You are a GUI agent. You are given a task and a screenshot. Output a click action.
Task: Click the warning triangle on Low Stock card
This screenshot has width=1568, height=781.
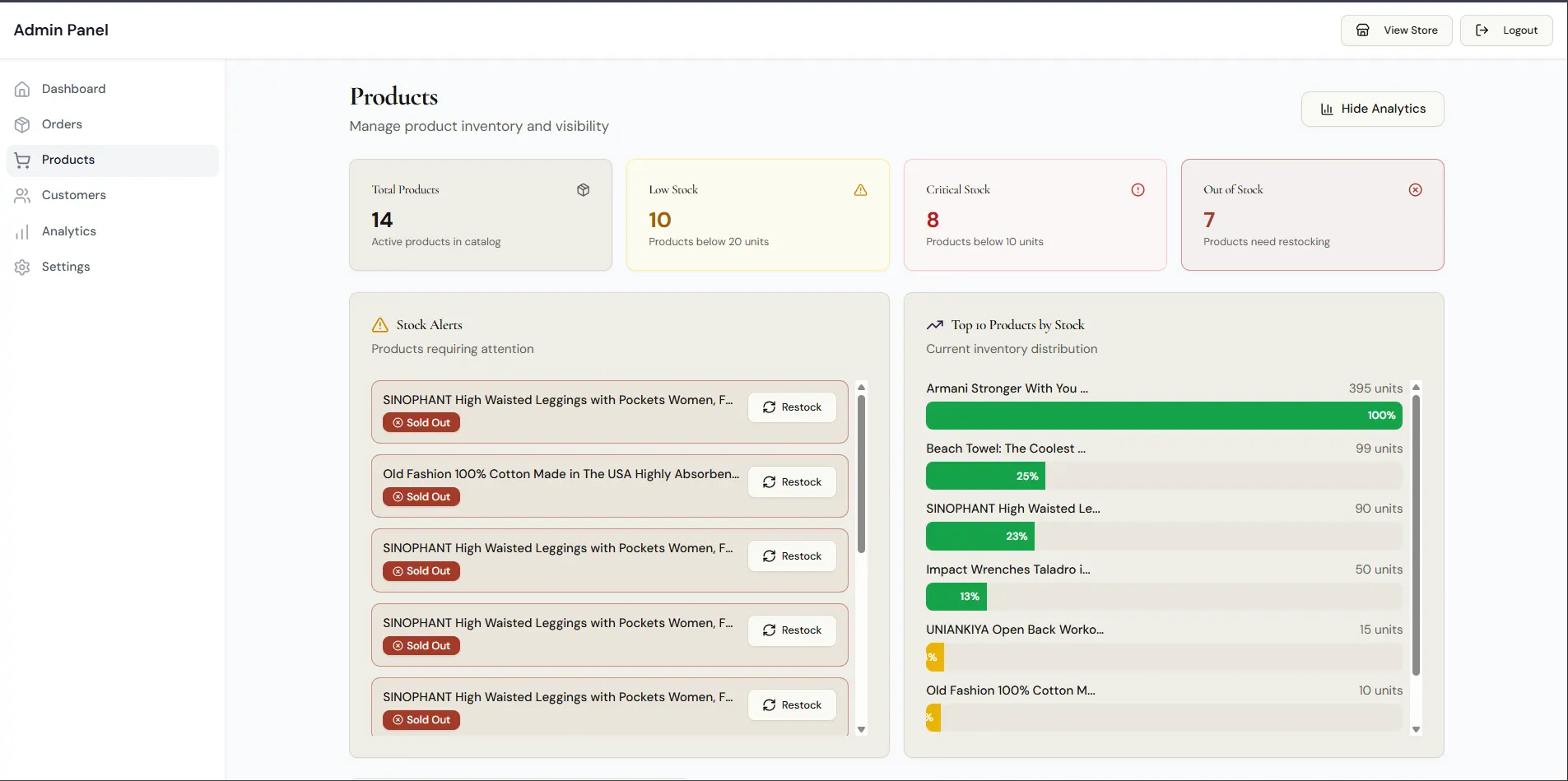(x=861, y=189)
